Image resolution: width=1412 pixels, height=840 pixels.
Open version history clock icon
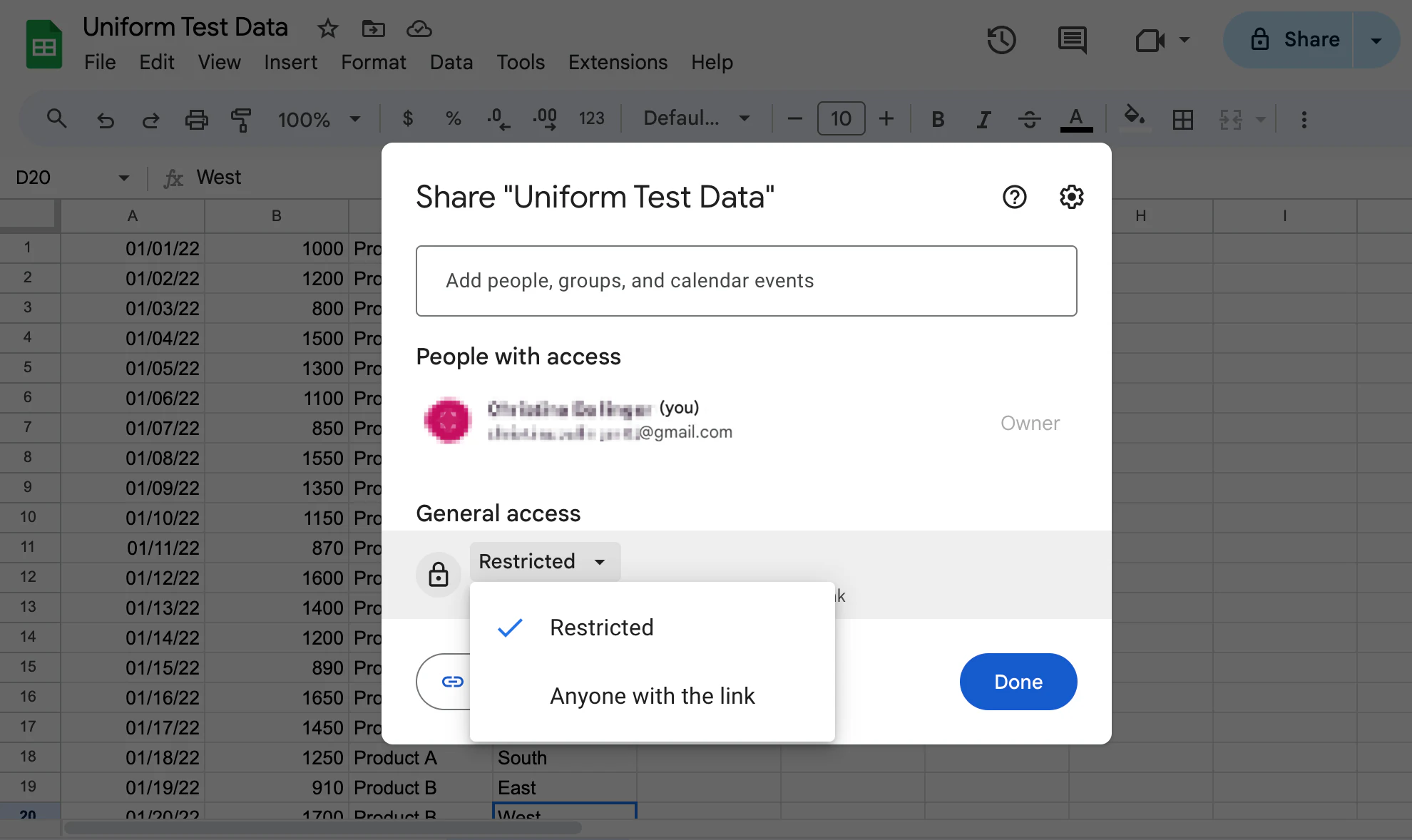tap(1001, 40)
